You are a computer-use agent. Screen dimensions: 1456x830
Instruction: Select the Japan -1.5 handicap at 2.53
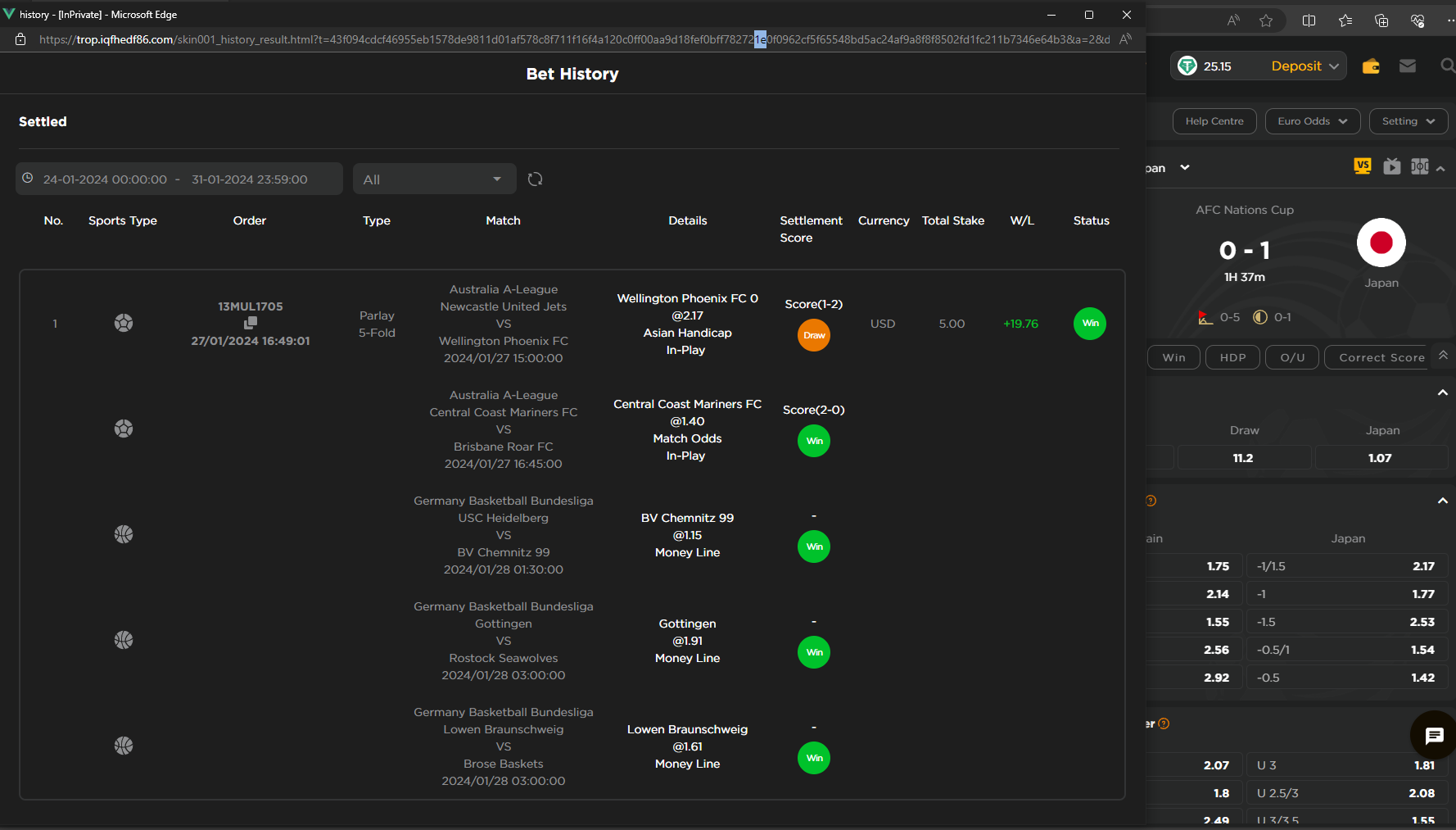(x=1347, y=622)
